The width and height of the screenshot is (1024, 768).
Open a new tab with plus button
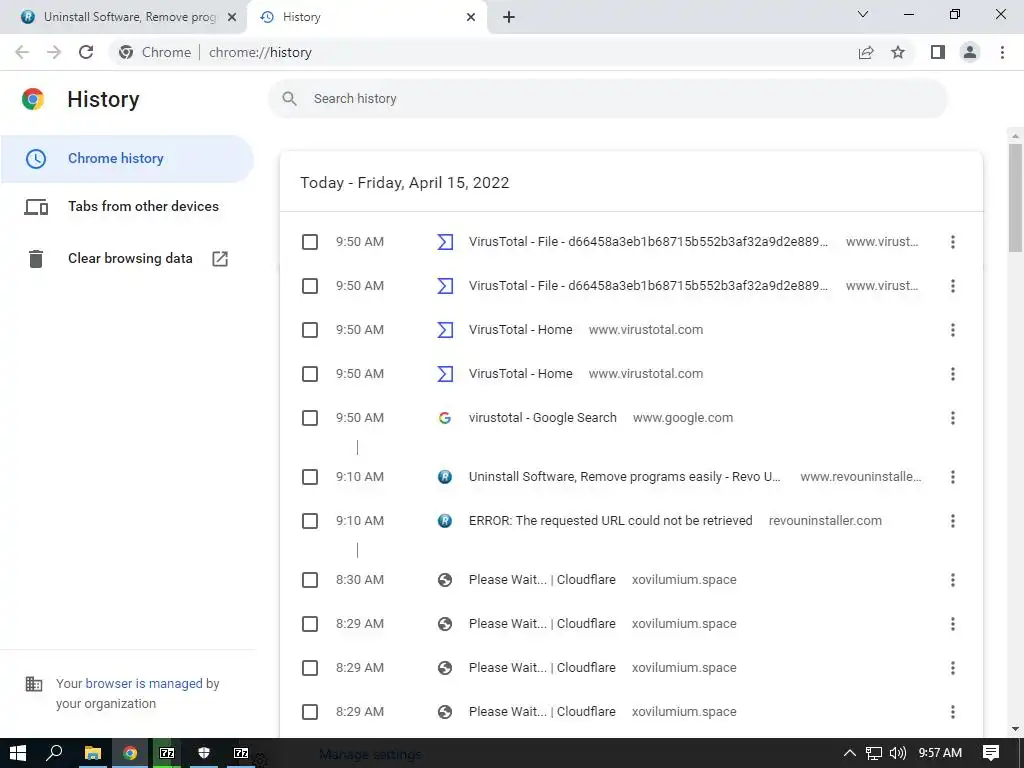pos(509,17)
